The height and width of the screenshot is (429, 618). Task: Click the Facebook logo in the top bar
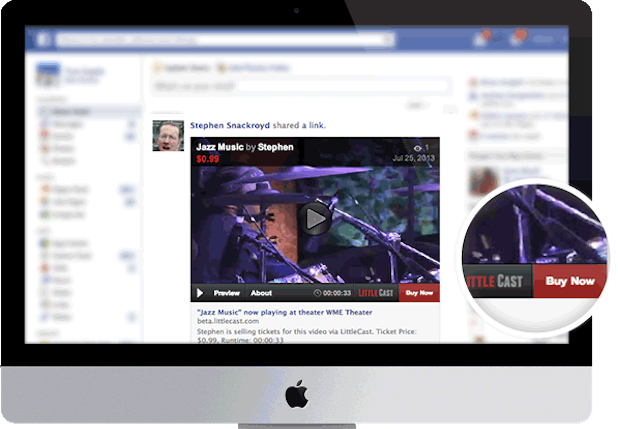click(43, 40)
